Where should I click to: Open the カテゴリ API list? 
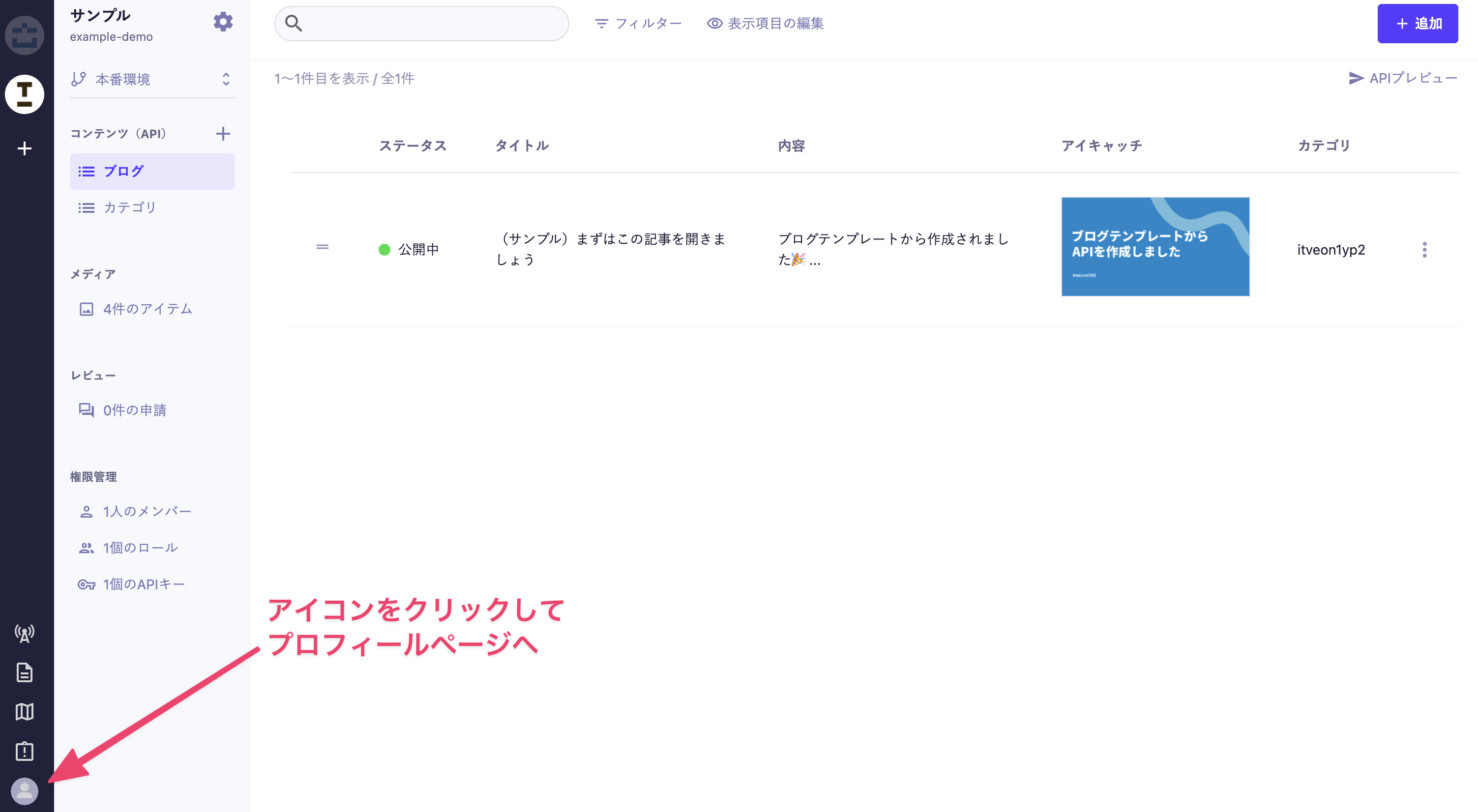[x=152, y=207]
